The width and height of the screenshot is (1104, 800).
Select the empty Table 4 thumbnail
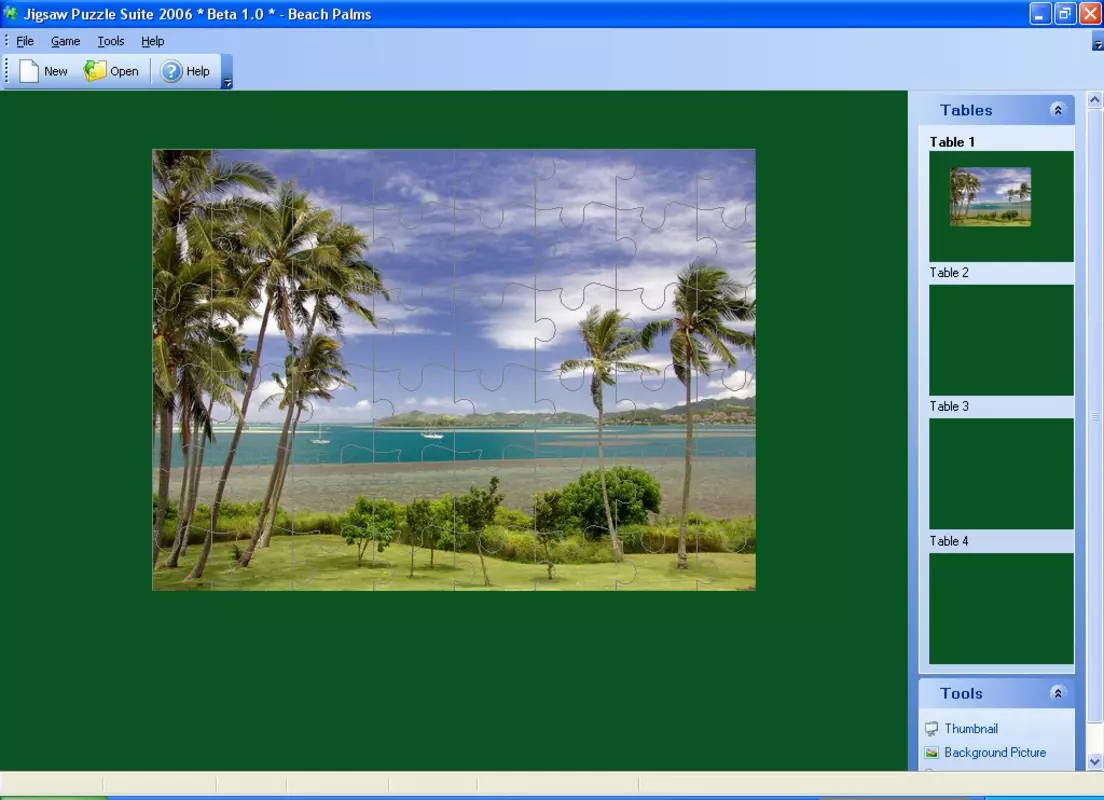pos(1001,608)
